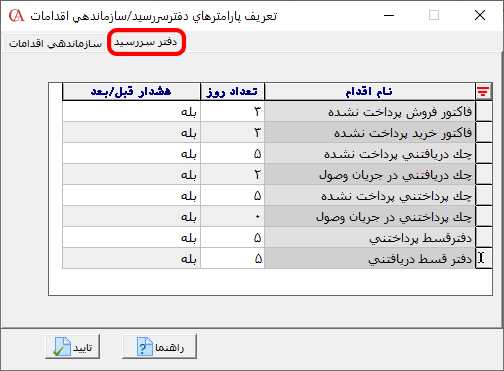
Task: Edit day count for چك دريافتني در جريان وصول
Action: tap(232, 174)
